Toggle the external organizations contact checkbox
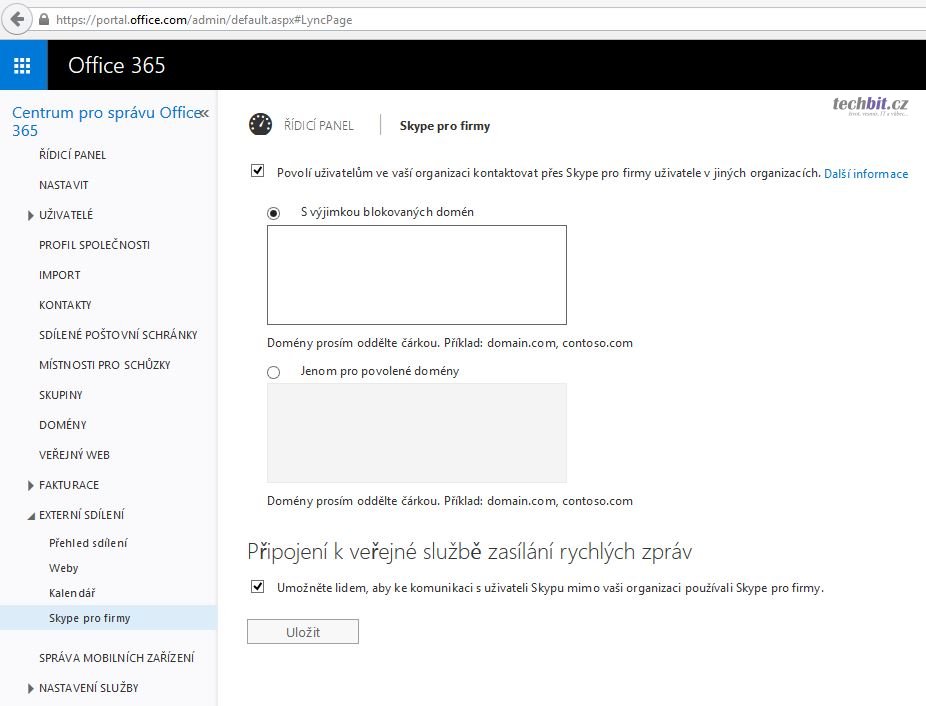The height and width of the screenshot is (706, 926). click(258, 172)
